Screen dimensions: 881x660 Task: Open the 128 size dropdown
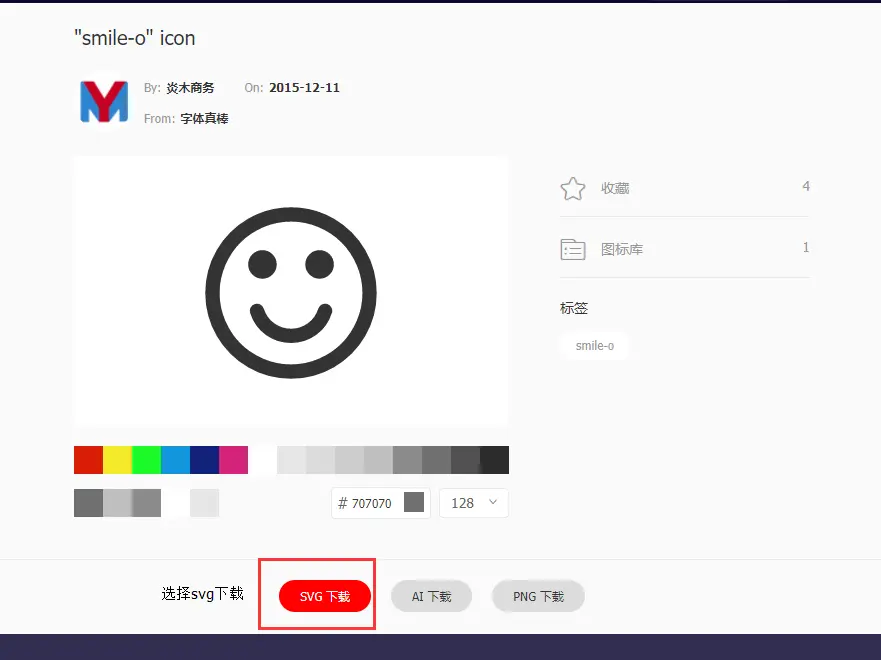tap(472, 502)
